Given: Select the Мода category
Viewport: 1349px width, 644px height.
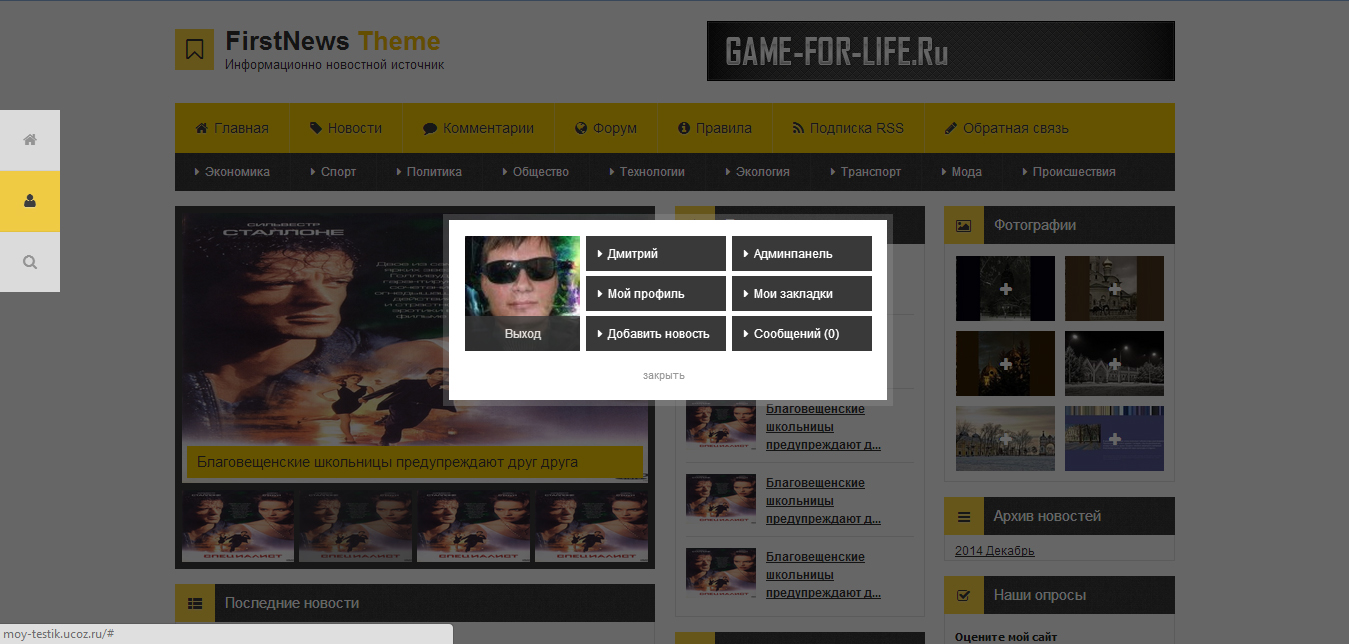Looking at the screenshot, I should [962, 172].
